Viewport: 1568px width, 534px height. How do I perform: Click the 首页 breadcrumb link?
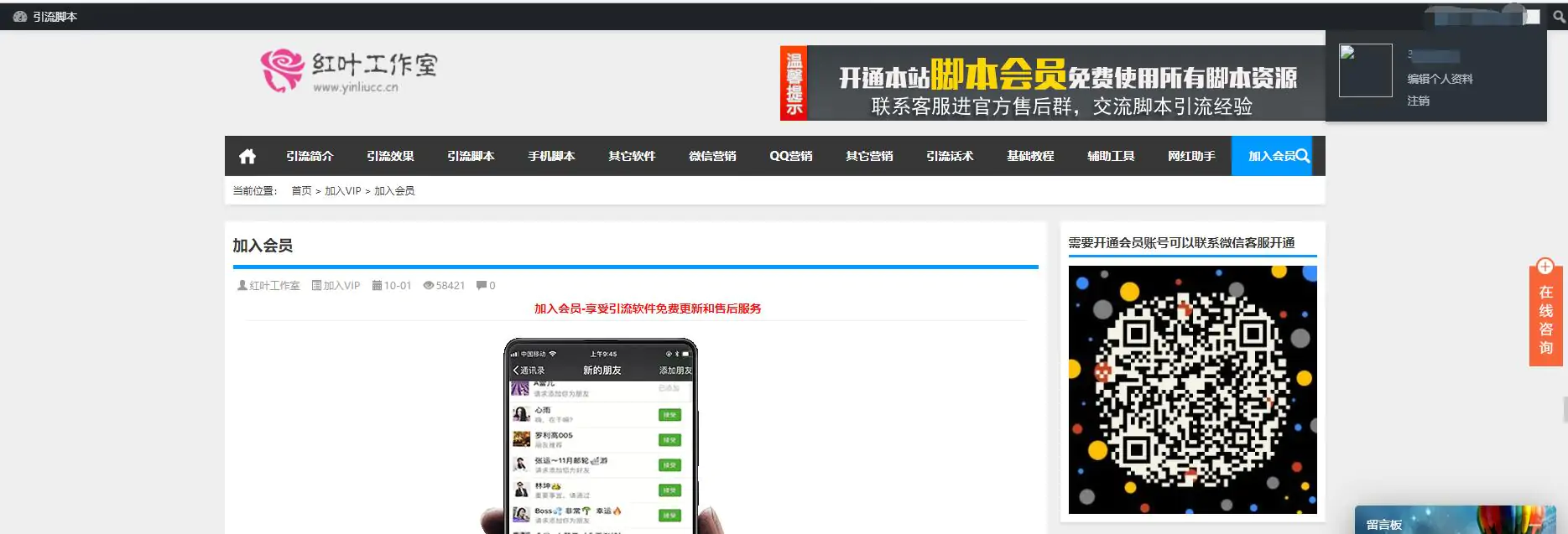point(301,191)
